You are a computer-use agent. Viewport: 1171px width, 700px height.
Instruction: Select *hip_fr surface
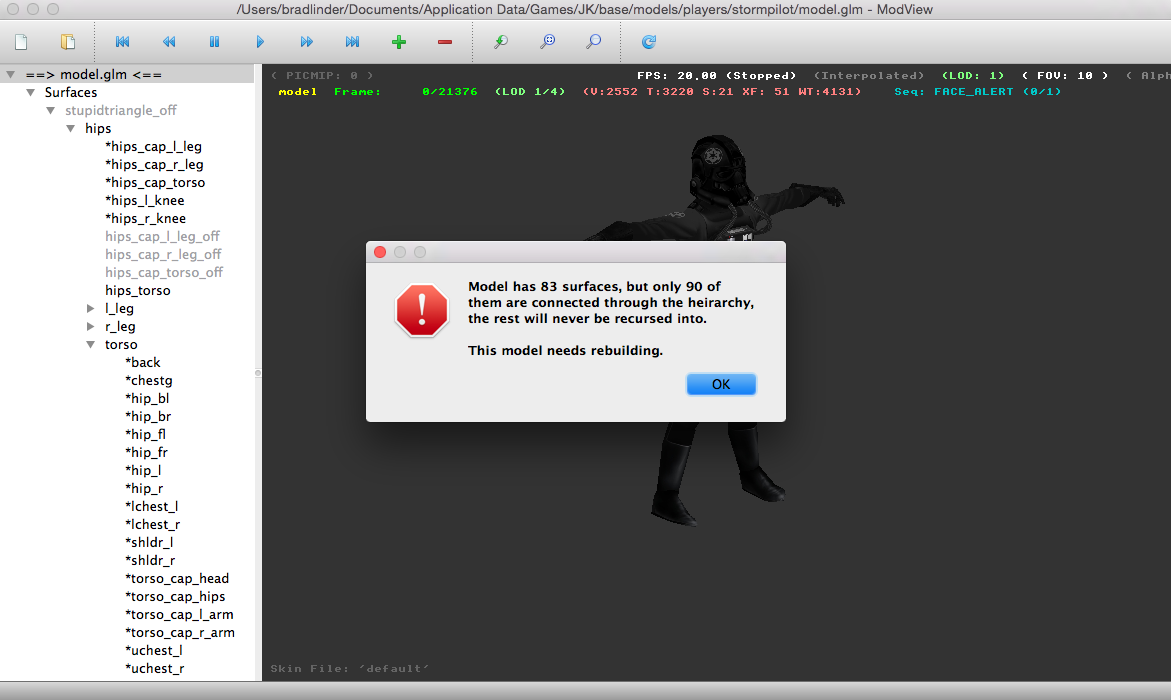[x=146, y=452]
